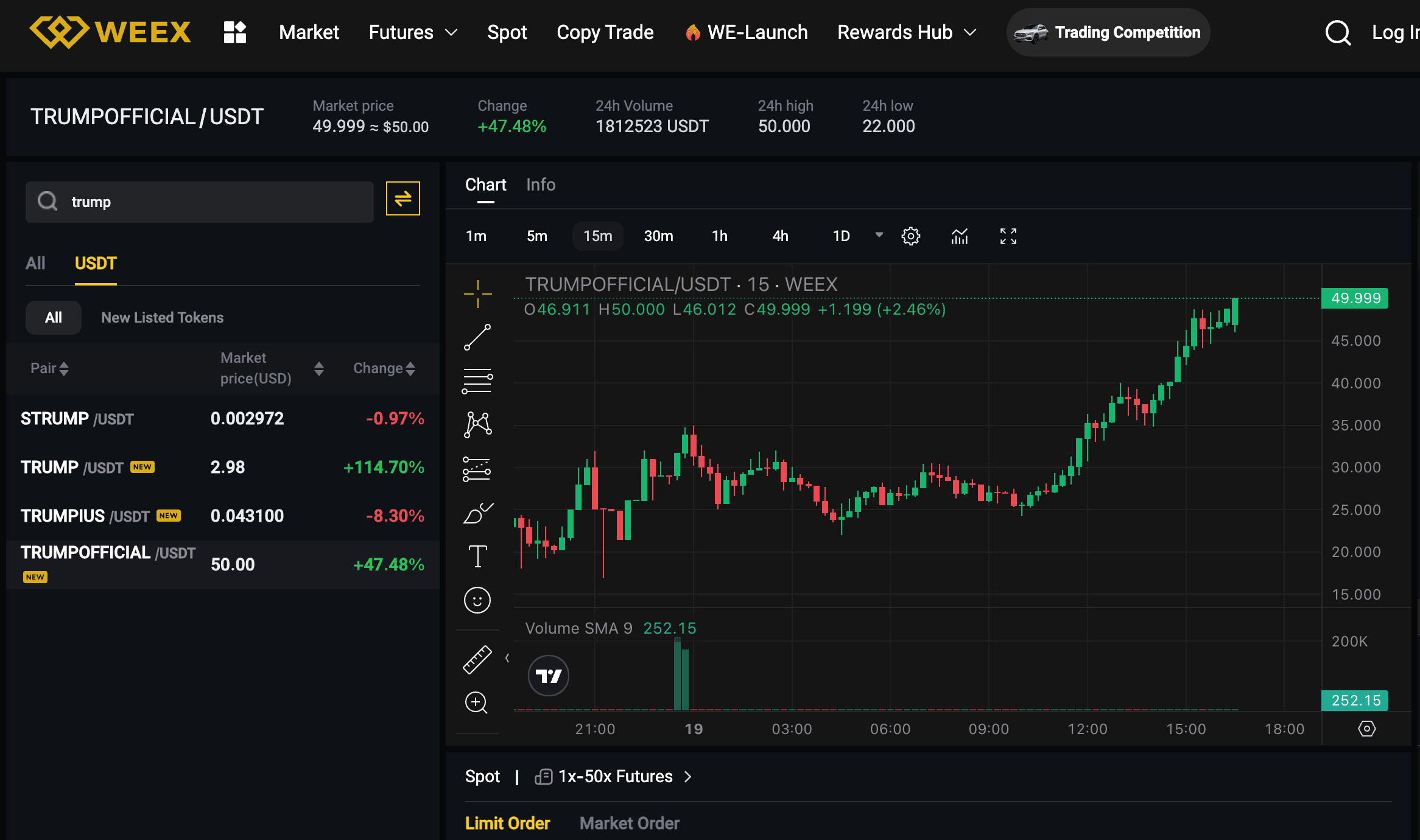Open the crosshair cursor tool
1420x840 pixels.
point(477,293)
